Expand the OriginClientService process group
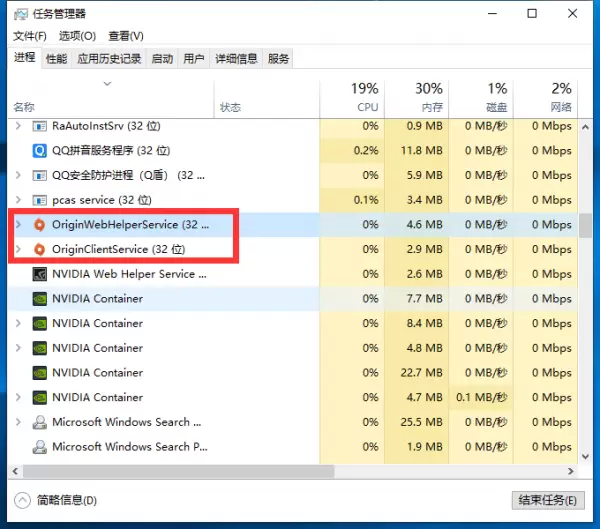This screenshot has height=529, width=600. pos(18,249)
